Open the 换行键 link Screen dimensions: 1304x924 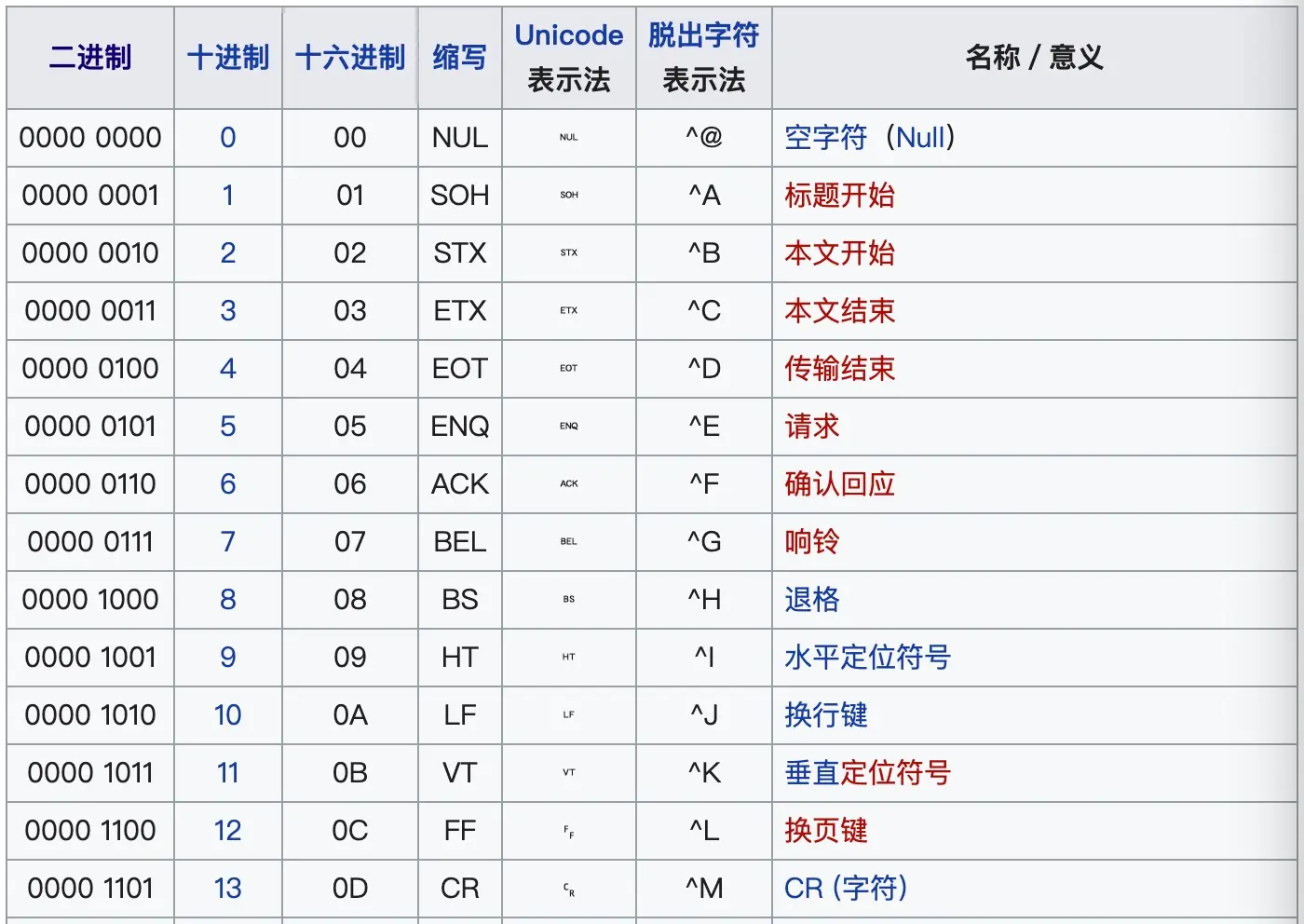coord(825,715)
